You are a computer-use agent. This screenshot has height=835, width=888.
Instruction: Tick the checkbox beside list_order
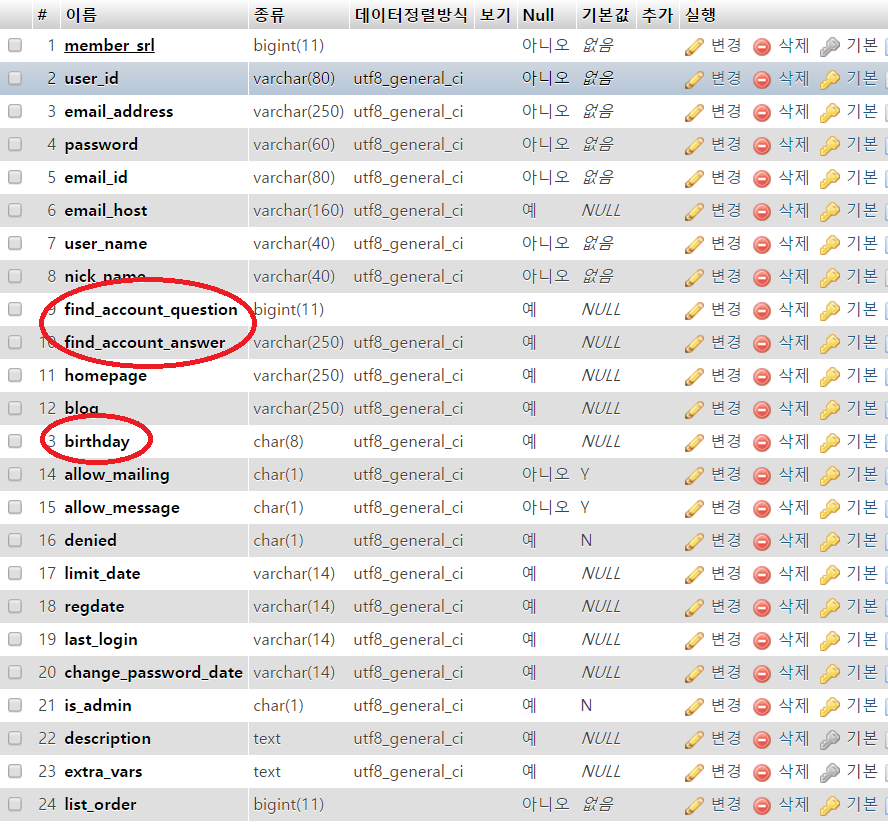(15, 804)
